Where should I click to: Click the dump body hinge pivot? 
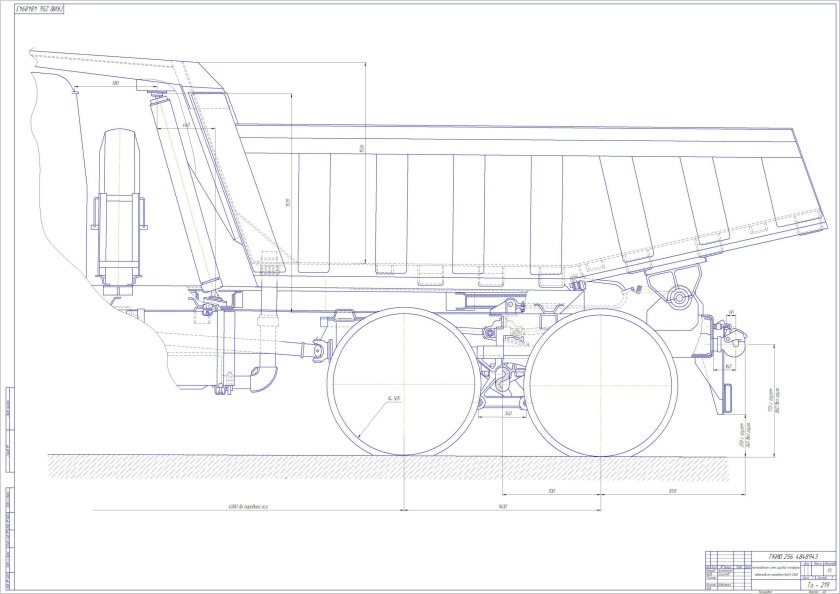click(x=680, y=297)
